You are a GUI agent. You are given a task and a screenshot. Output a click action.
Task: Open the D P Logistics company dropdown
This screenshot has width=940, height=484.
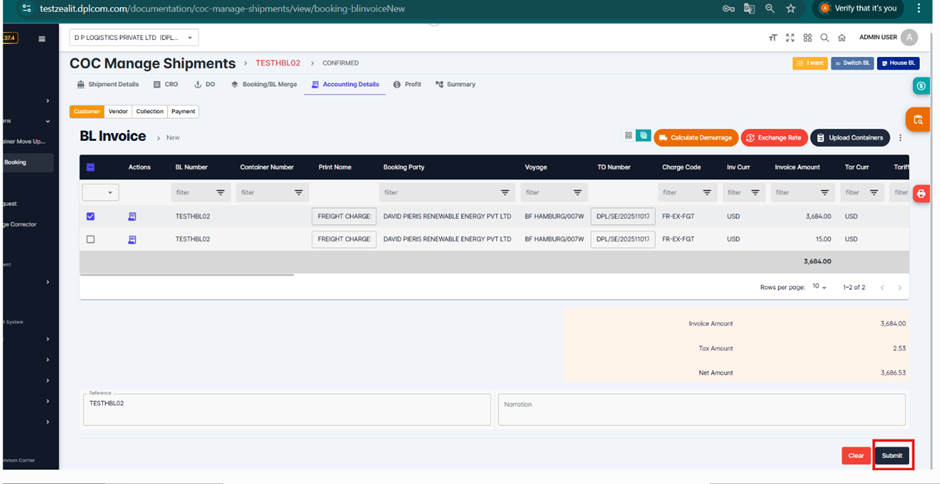[134, 38]
